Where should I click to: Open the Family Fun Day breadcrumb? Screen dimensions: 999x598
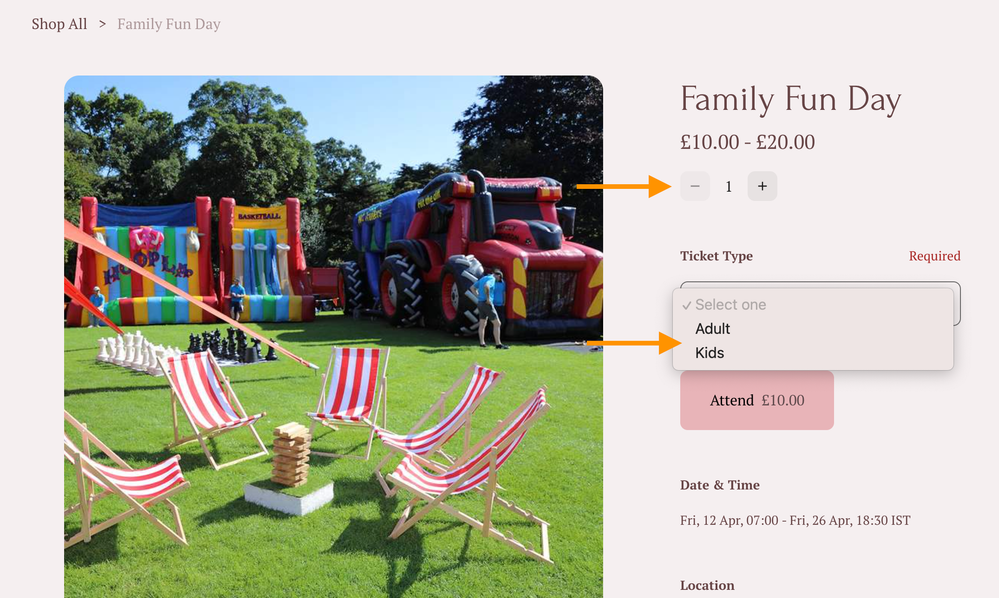click(169, 24)
